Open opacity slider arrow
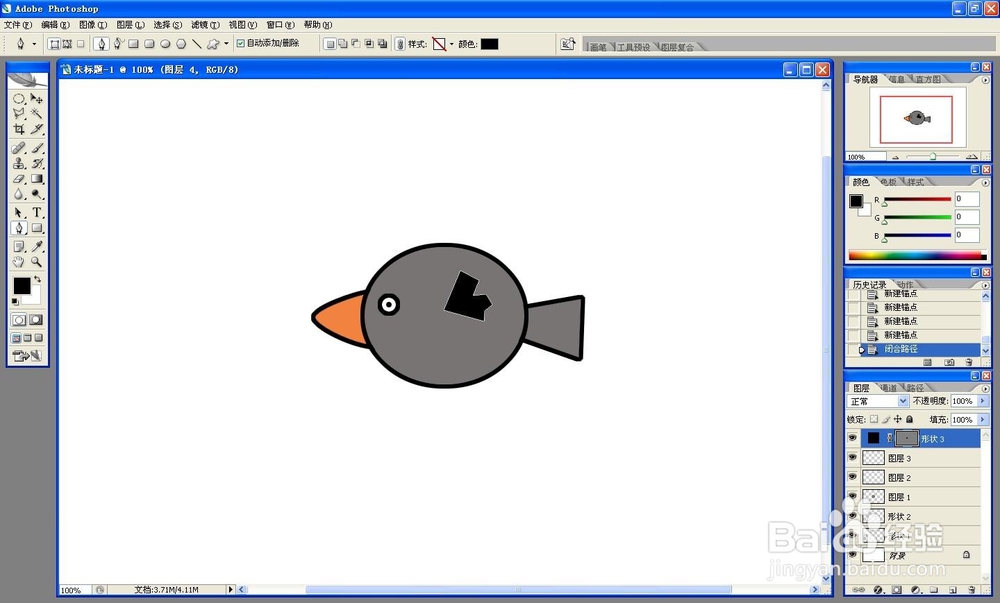Screen dimensions: 1000x603 tap(982, 401)
